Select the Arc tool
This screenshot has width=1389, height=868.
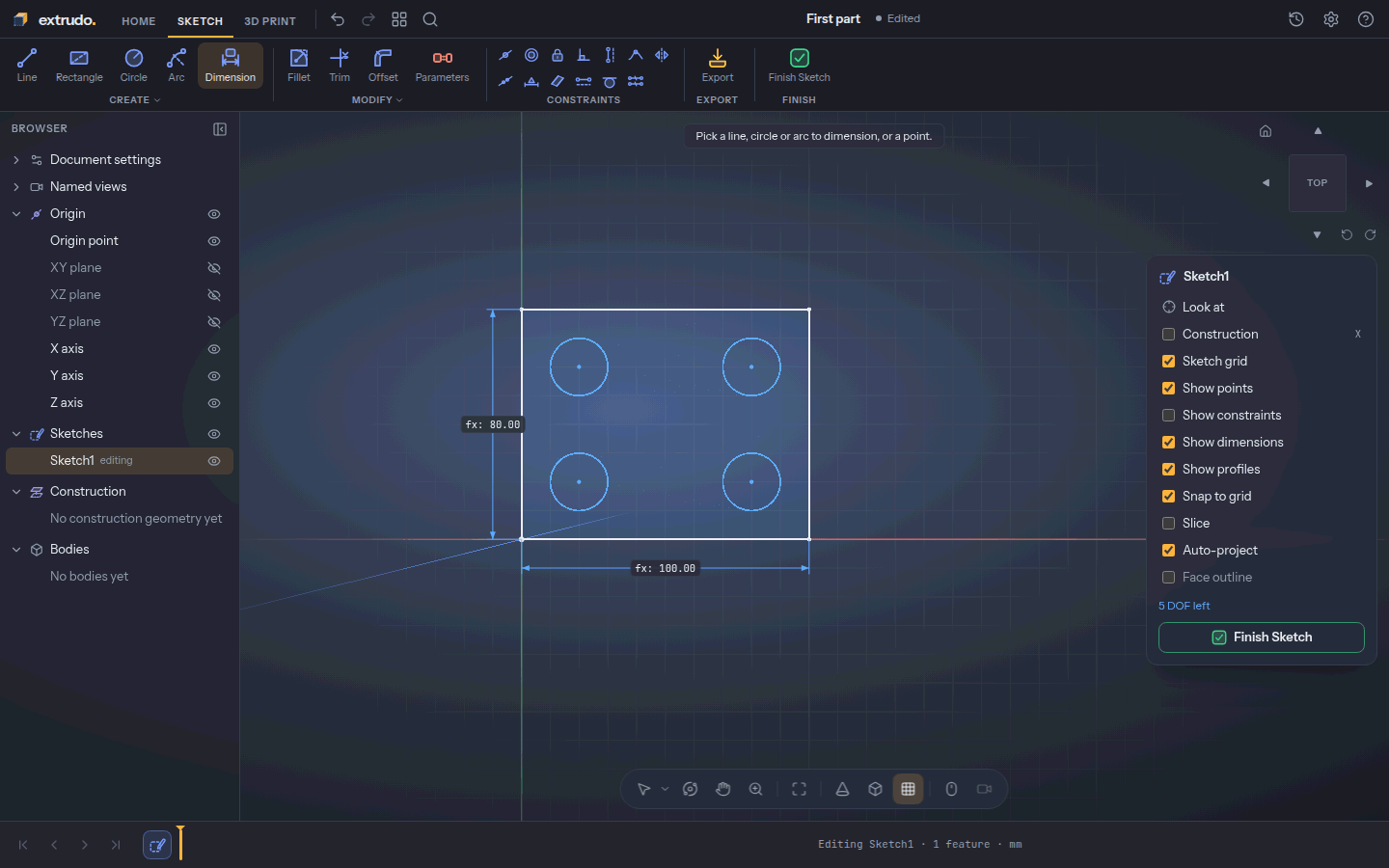[177, 66]
